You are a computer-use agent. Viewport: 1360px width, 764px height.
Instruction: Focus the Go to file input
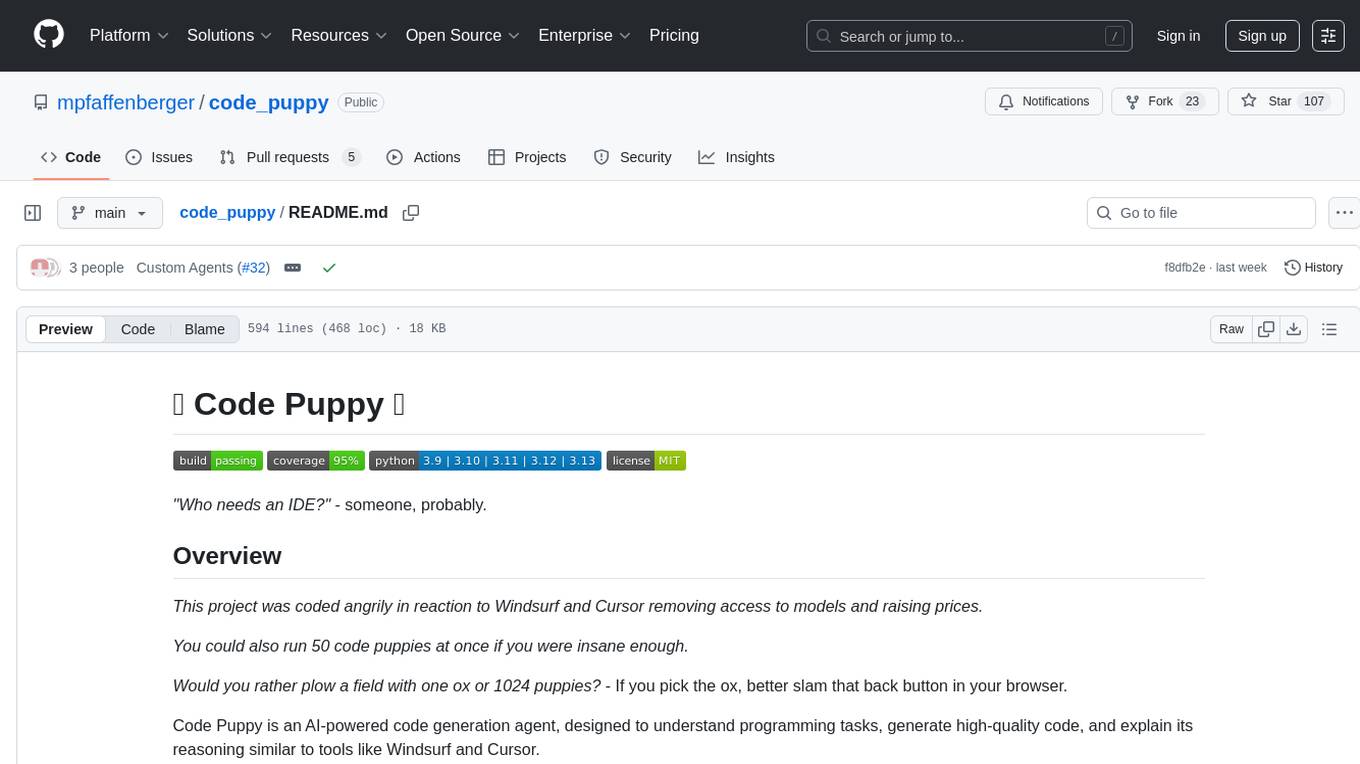point(1201,213)
